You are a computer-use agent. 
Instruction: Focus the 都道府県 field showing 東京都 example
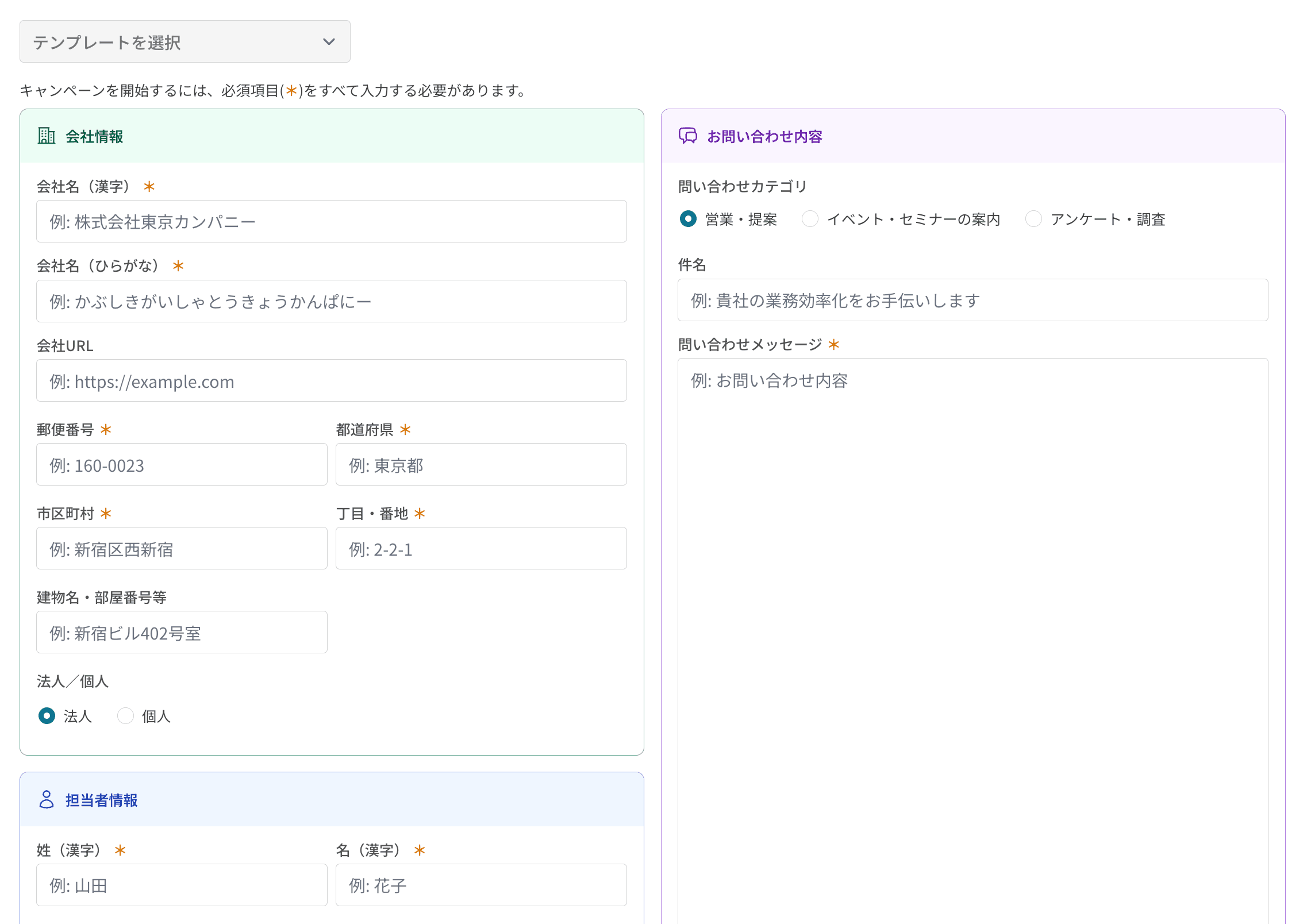coord(481,464)
